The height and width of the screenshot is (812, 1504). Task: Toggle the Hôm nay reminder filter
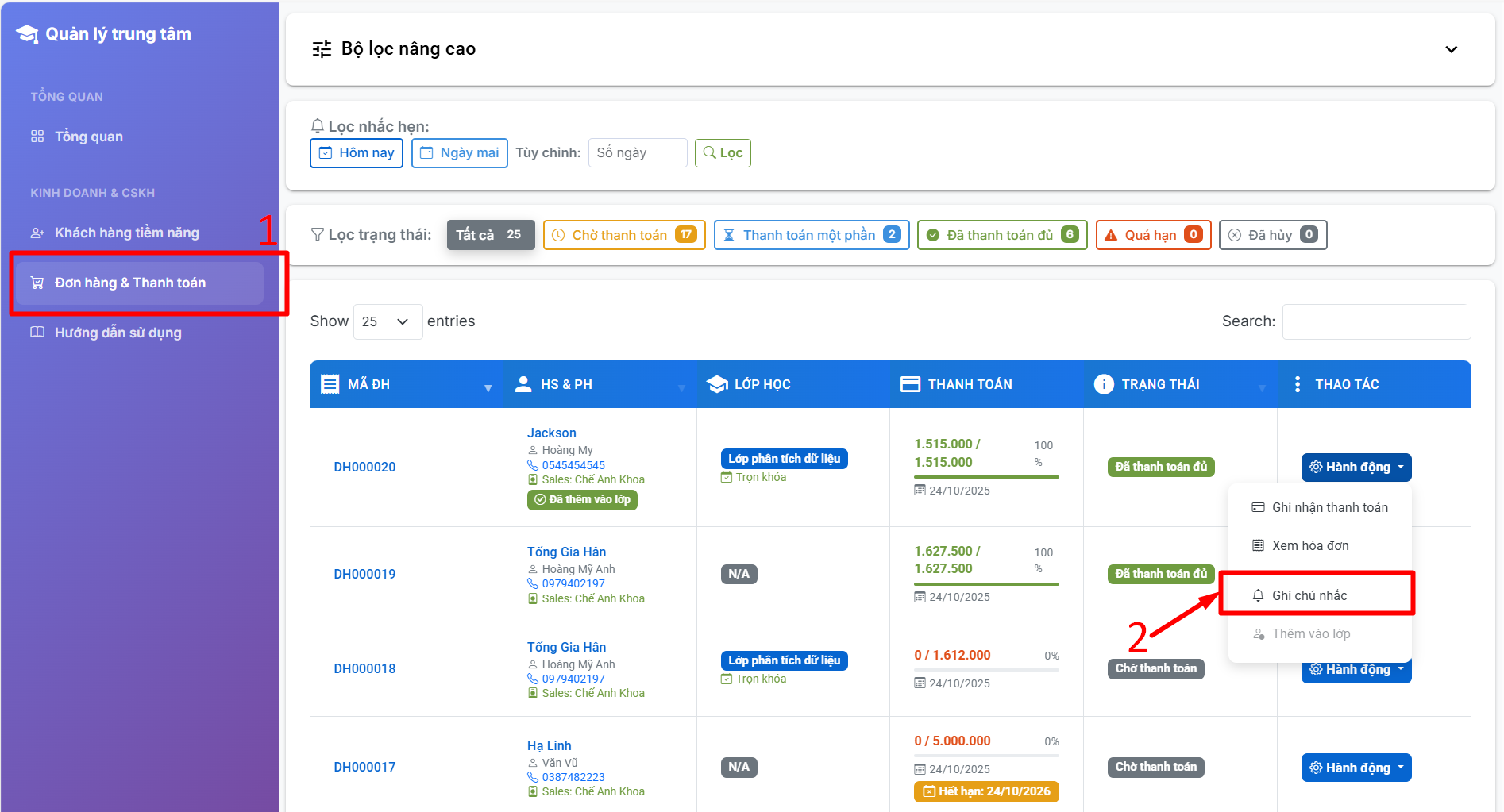click(357, 153)
